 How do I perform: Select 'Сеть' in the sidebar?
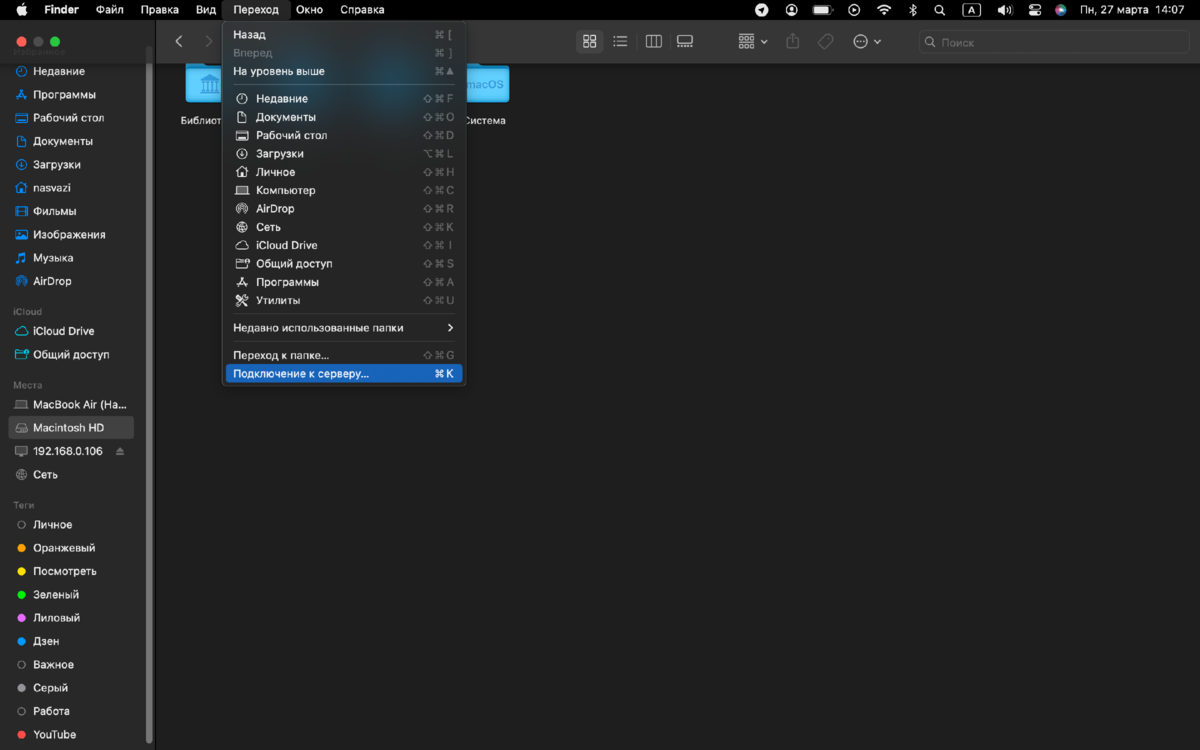(70, 475)
